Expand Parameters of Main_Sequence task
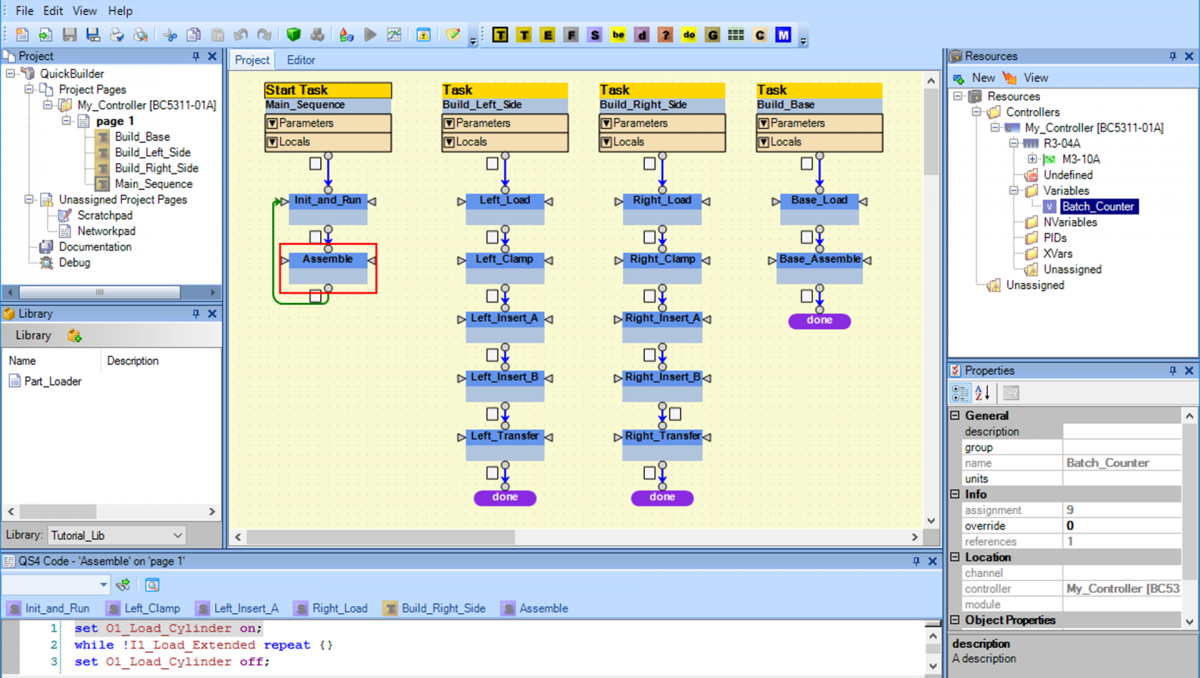The height and width of the screenshot is (678, 1200). pos(272,124)
